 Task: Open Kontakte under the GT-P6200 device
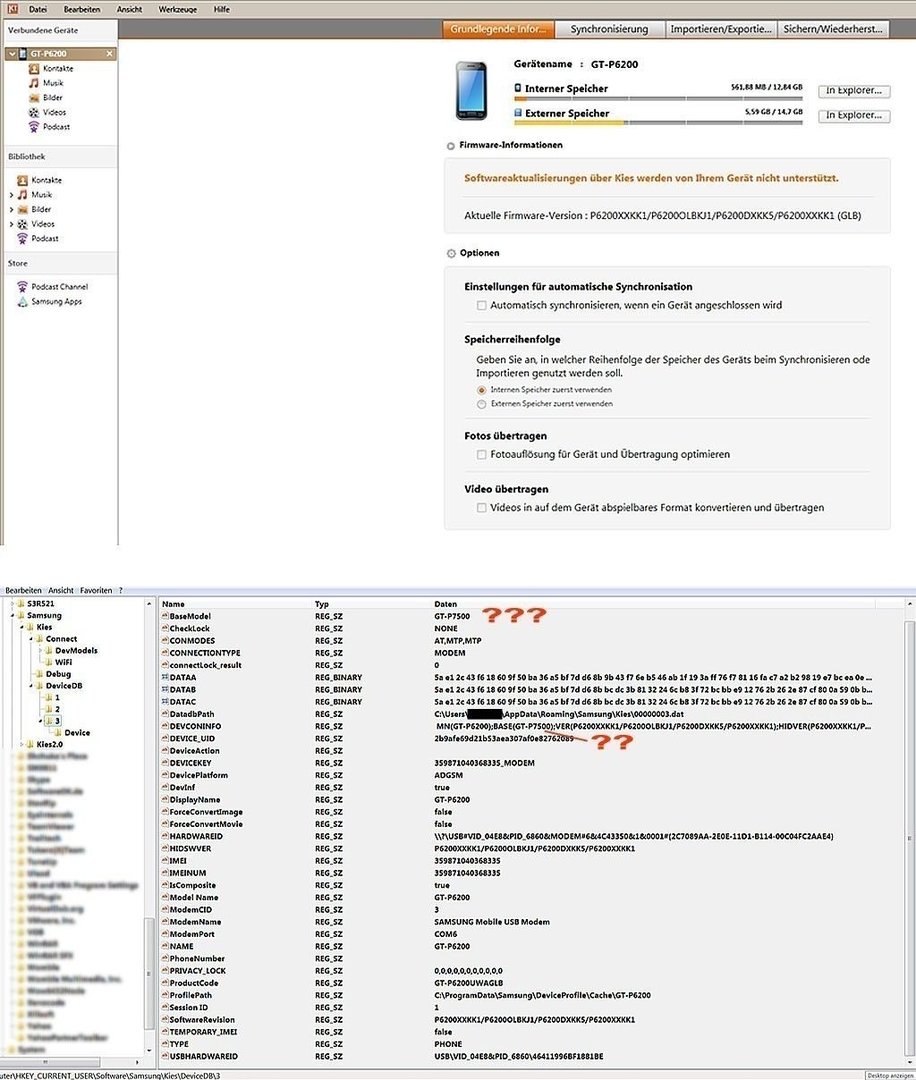click(x=51, y=68)
